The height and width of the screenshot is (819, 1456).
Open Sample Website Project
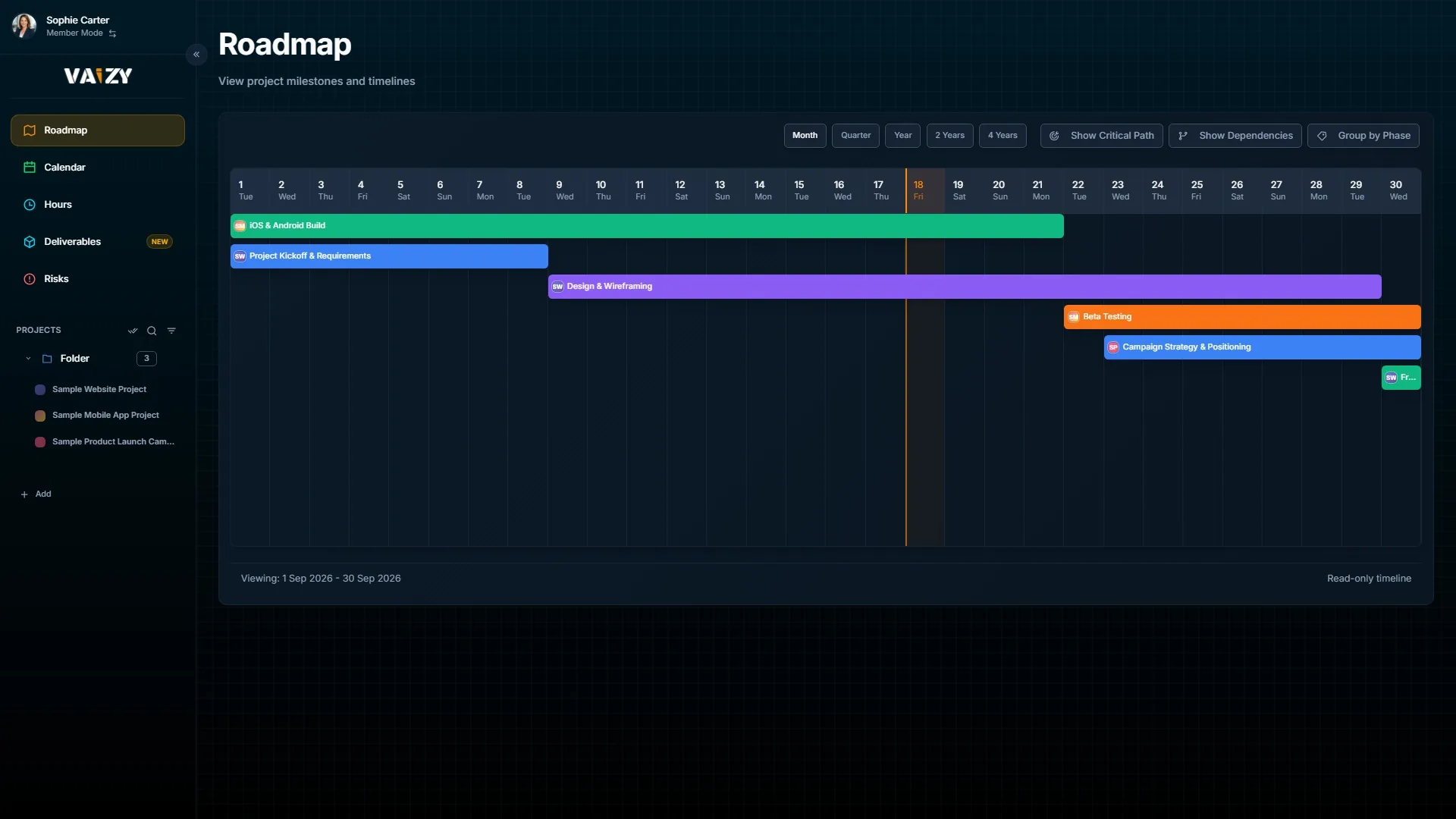point(99,390)
